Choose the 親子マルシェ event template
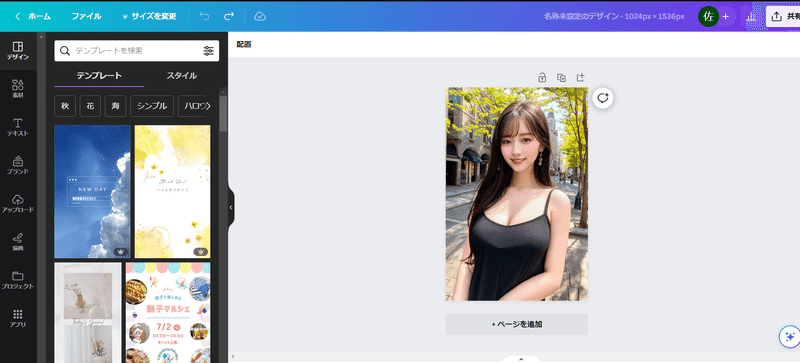800x363 pixels. coord(168,312)
